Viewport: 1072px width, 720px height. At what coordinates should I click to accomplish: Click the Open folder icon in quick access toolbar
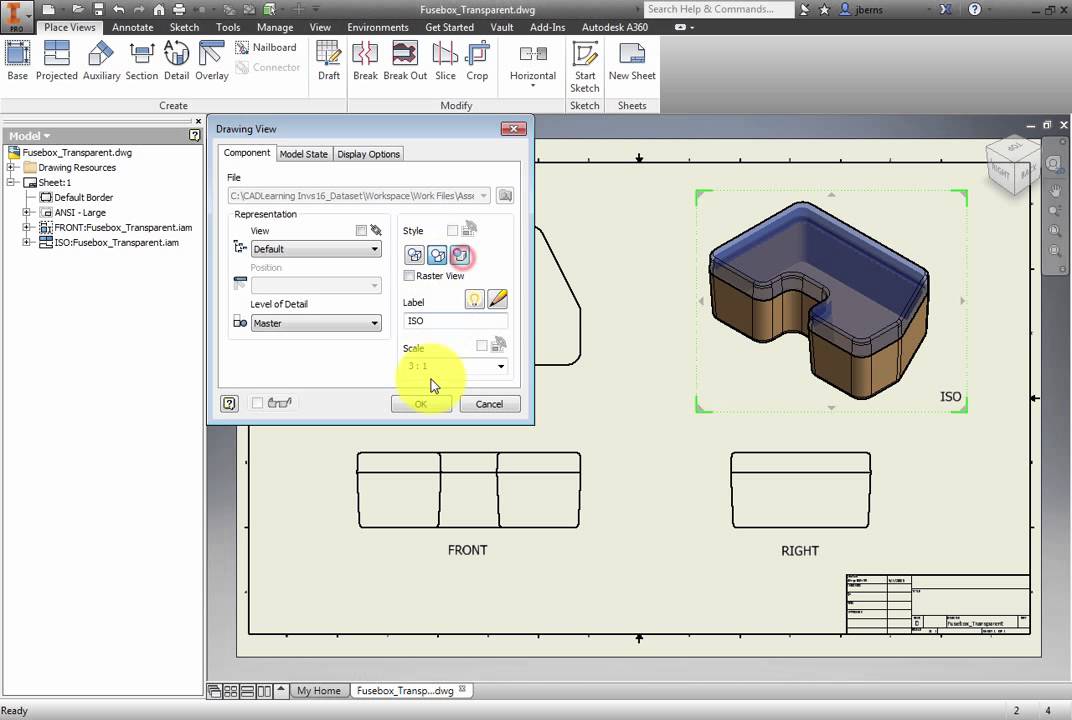pyautogui.click(x=77, y=10)
